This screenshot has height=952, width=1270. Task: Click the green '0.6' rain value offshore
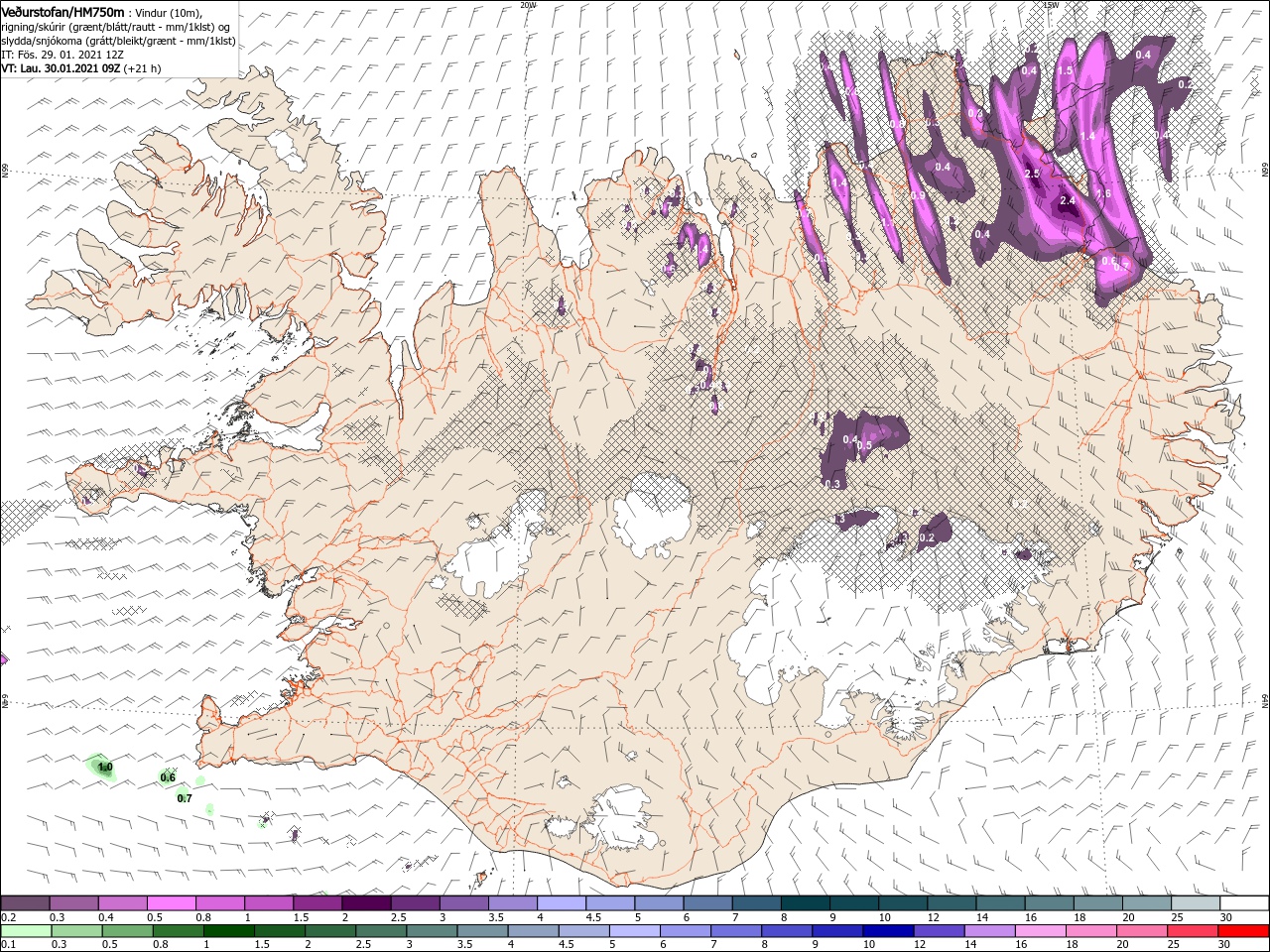(168, 777)
